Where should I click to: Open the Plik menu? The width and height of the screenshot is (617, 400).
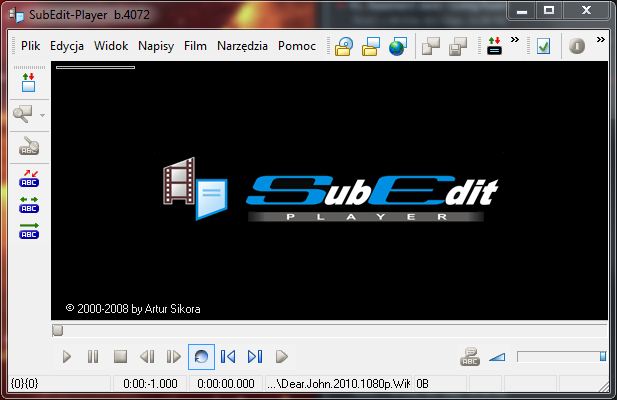30,46
